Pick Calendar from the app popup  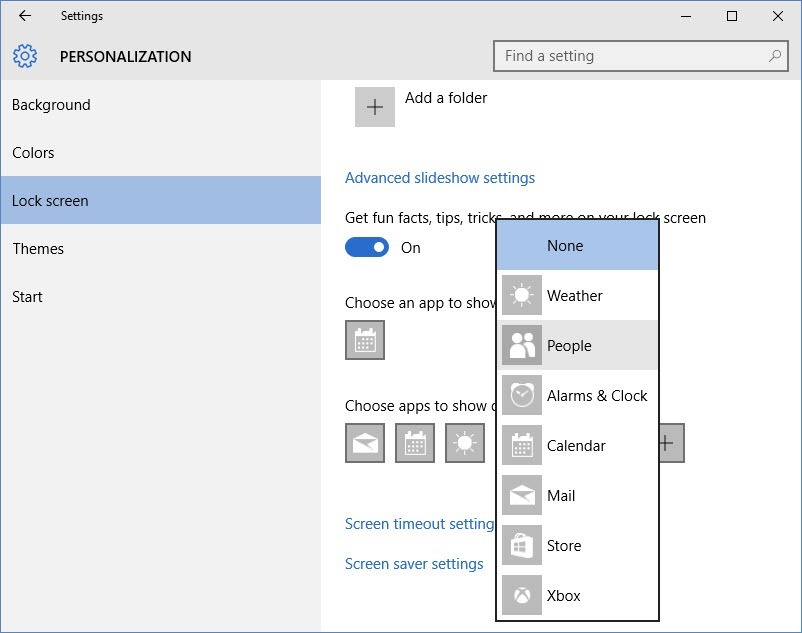tap(575, 445)
